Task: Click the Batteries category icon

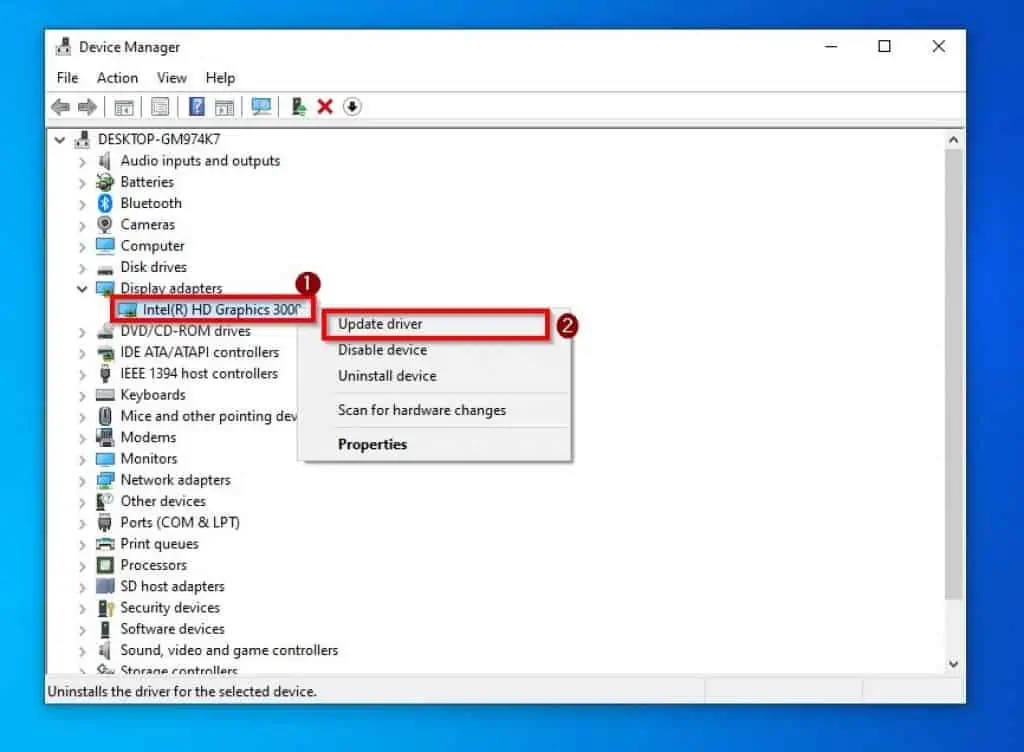Action: tap(104, 182)
